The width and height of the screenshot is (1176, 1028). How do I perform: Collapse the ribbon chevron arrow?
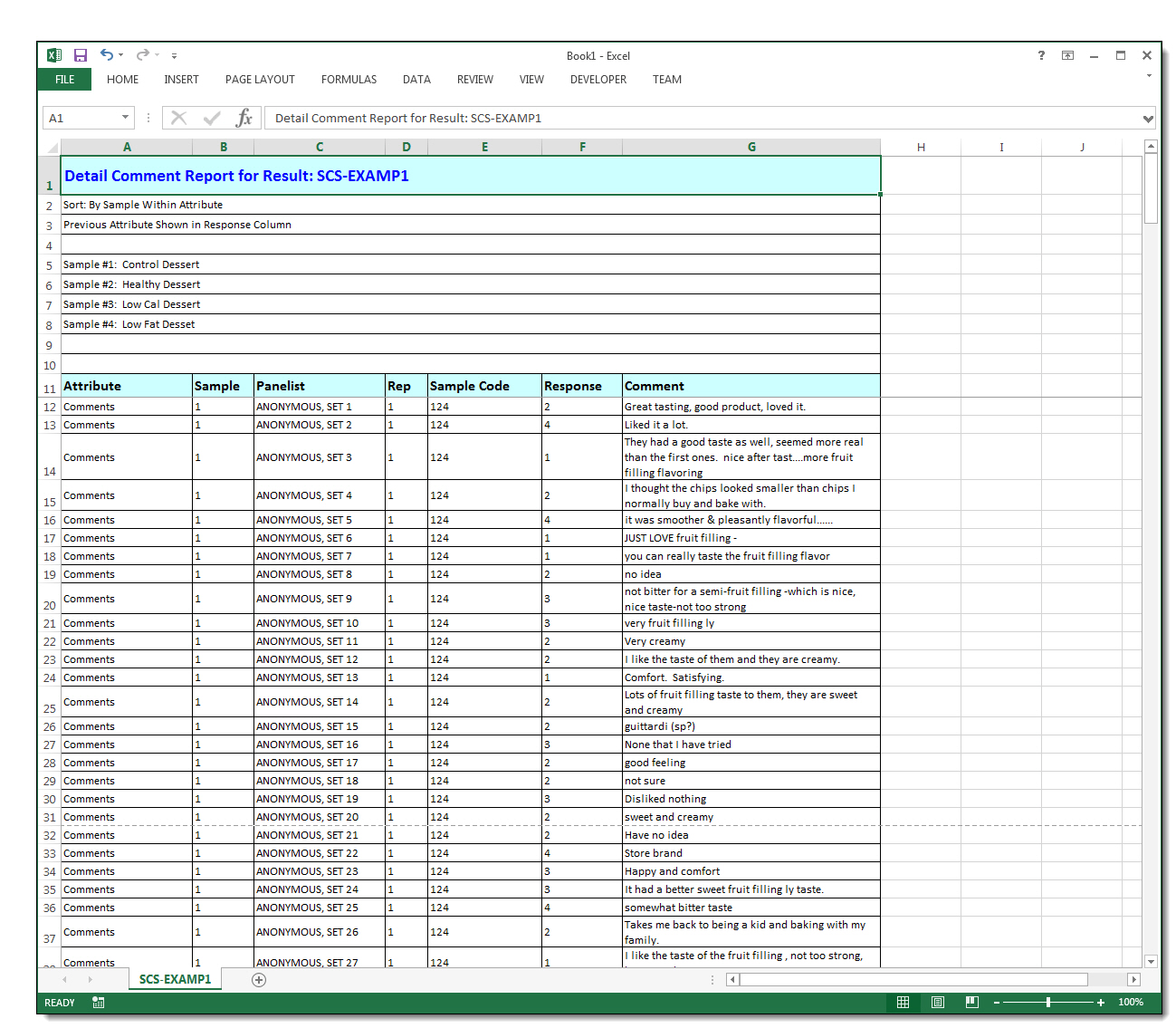(1149, 76)
